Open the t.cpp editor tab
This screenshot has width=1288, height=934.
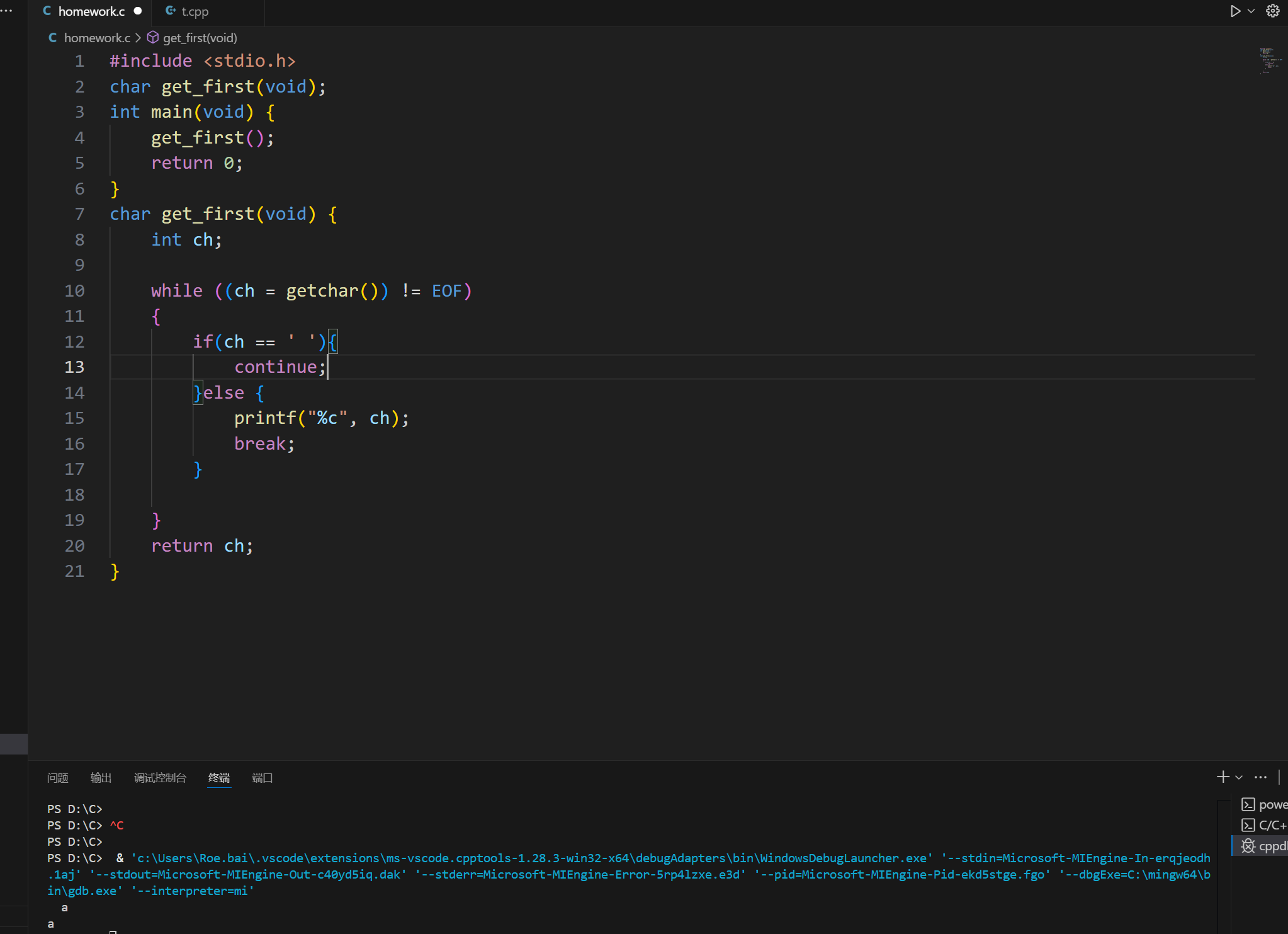194,11
